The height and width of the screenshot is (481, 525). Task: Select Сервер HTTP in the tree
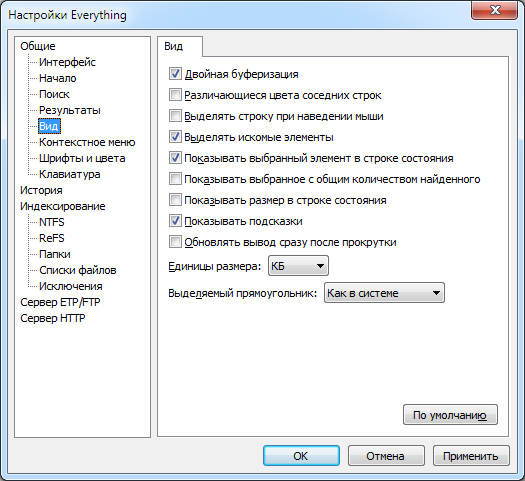click(x=53, y=318)
